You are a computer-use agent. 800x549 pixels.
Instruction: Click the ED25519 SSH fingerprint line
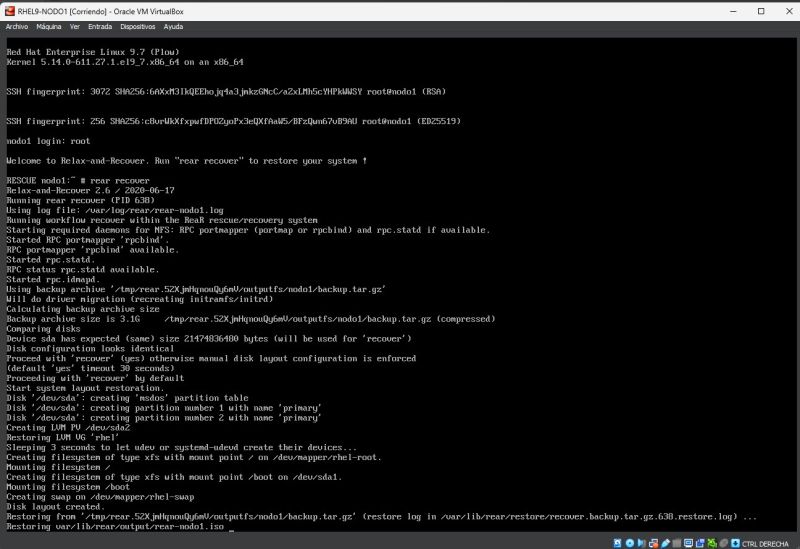pyautogui.click(x=234, y=121)
